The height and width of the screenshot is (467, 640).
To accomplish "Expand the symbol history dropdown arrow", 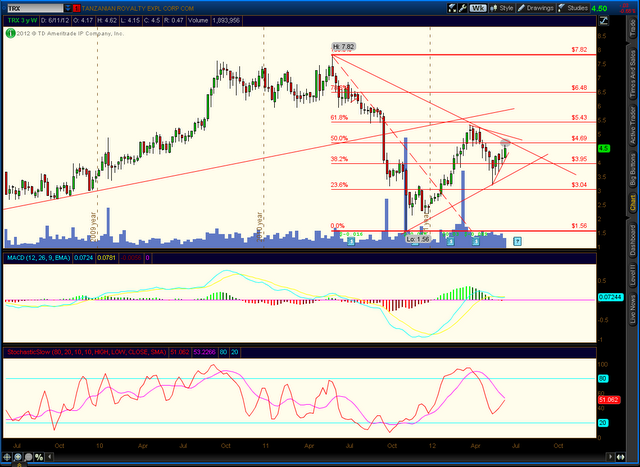I will (68, 8).
